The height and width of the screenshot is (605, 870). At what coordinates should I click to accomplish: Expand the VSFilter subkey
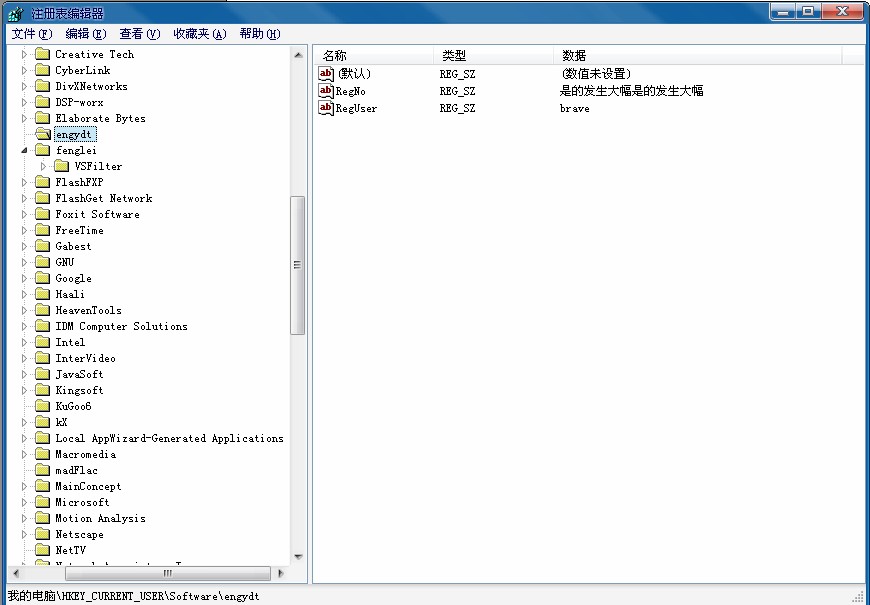click(x=43, y=167)
